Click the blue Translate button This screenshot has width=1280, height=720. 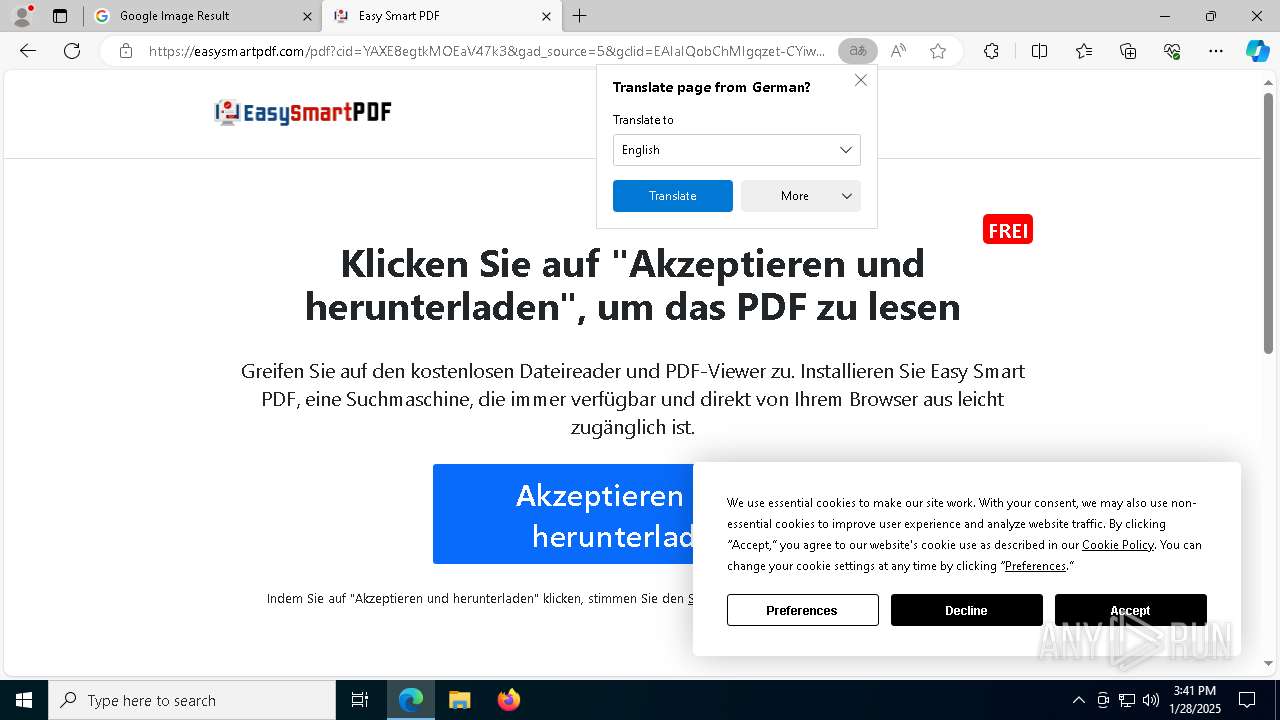(x=673, y=196)
